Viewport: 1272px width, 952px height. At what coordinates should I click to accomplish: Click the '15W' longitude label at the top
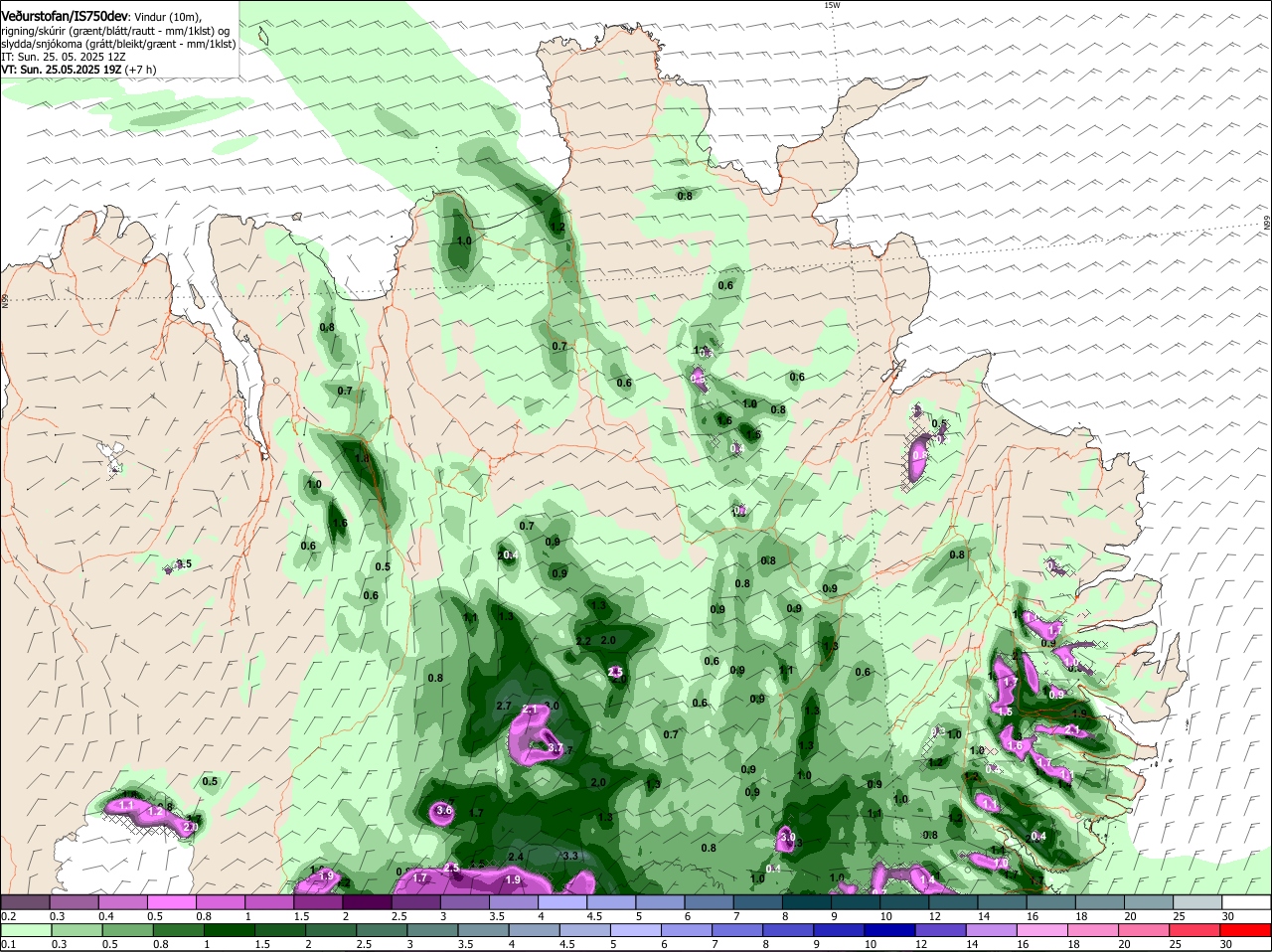tap(832, 5)
